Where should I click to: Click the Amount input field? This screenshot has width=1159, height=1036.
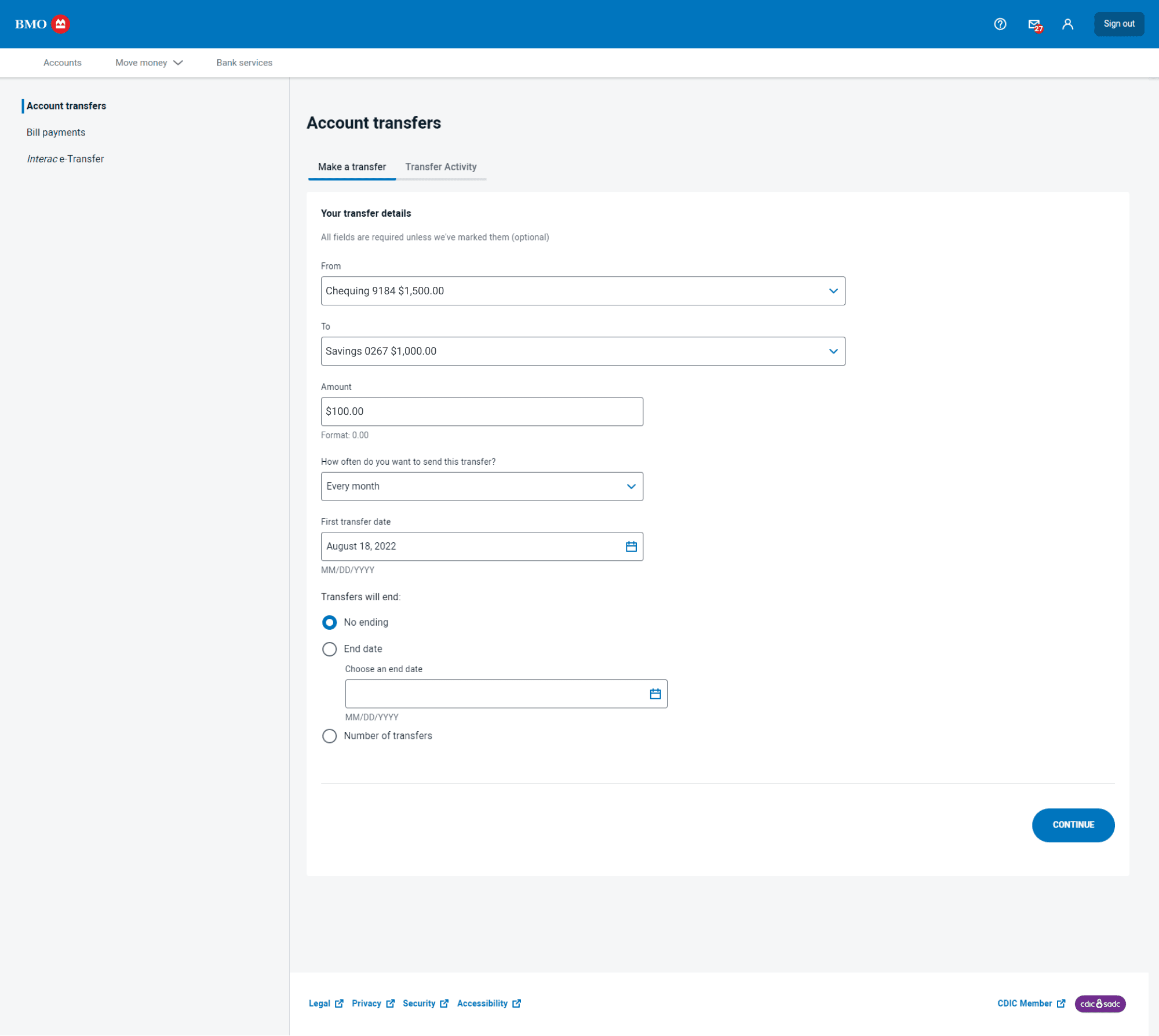[482, 411]
